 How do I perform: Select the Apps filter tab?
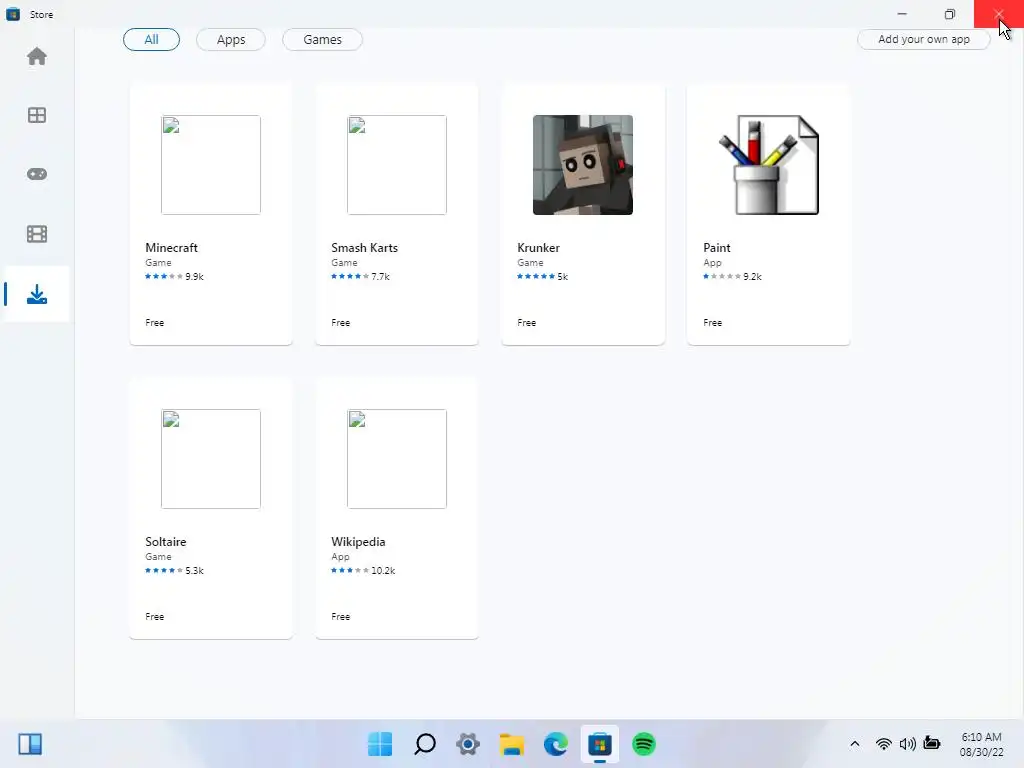tap(231, 40)
